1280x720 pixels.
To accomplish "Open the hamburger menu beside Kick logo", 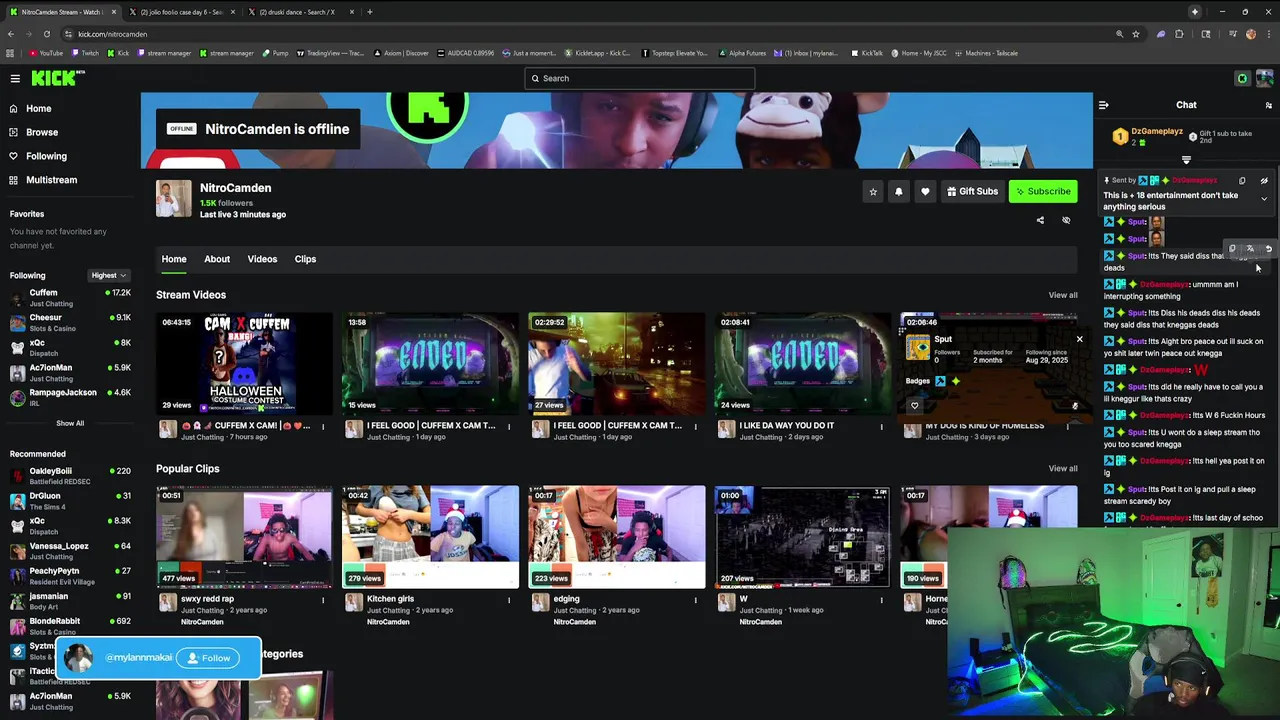I will (15, 78).
